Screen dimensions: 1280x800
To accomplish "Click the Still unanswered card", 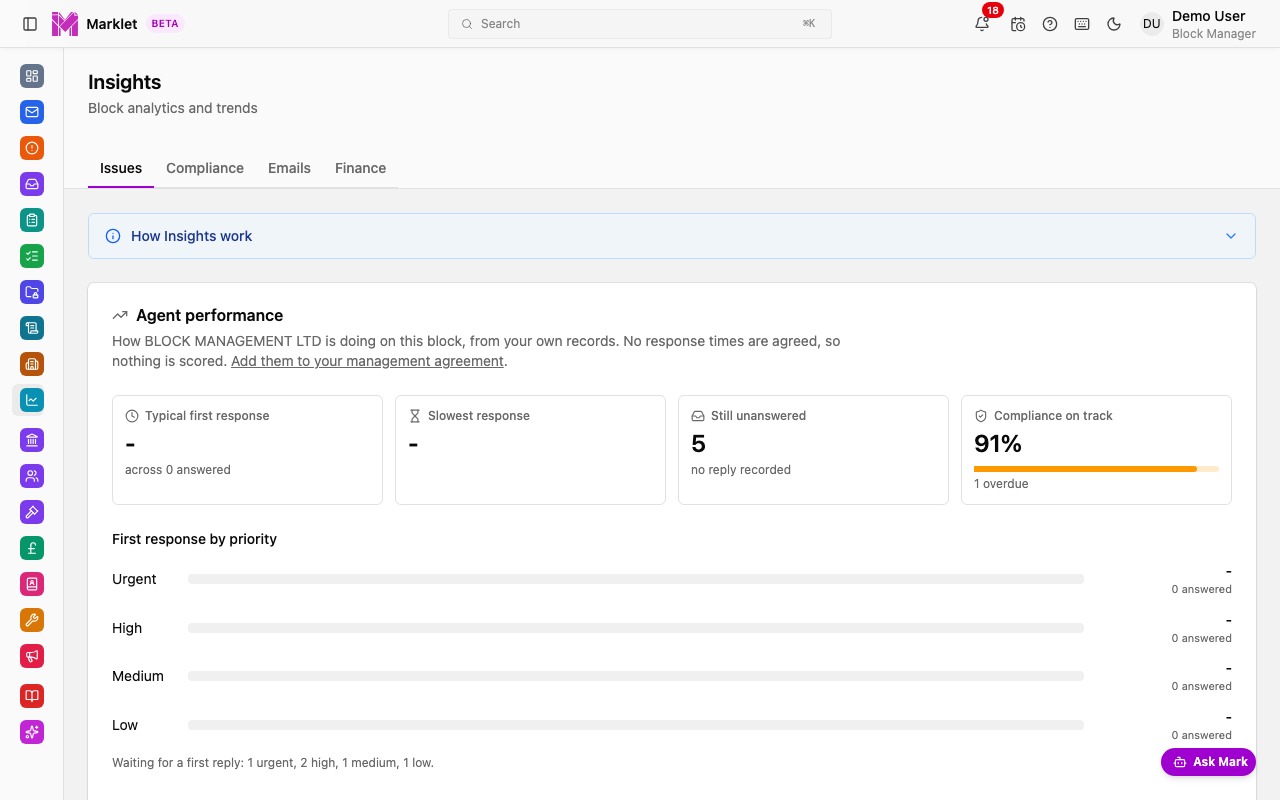I will [813, 450].
